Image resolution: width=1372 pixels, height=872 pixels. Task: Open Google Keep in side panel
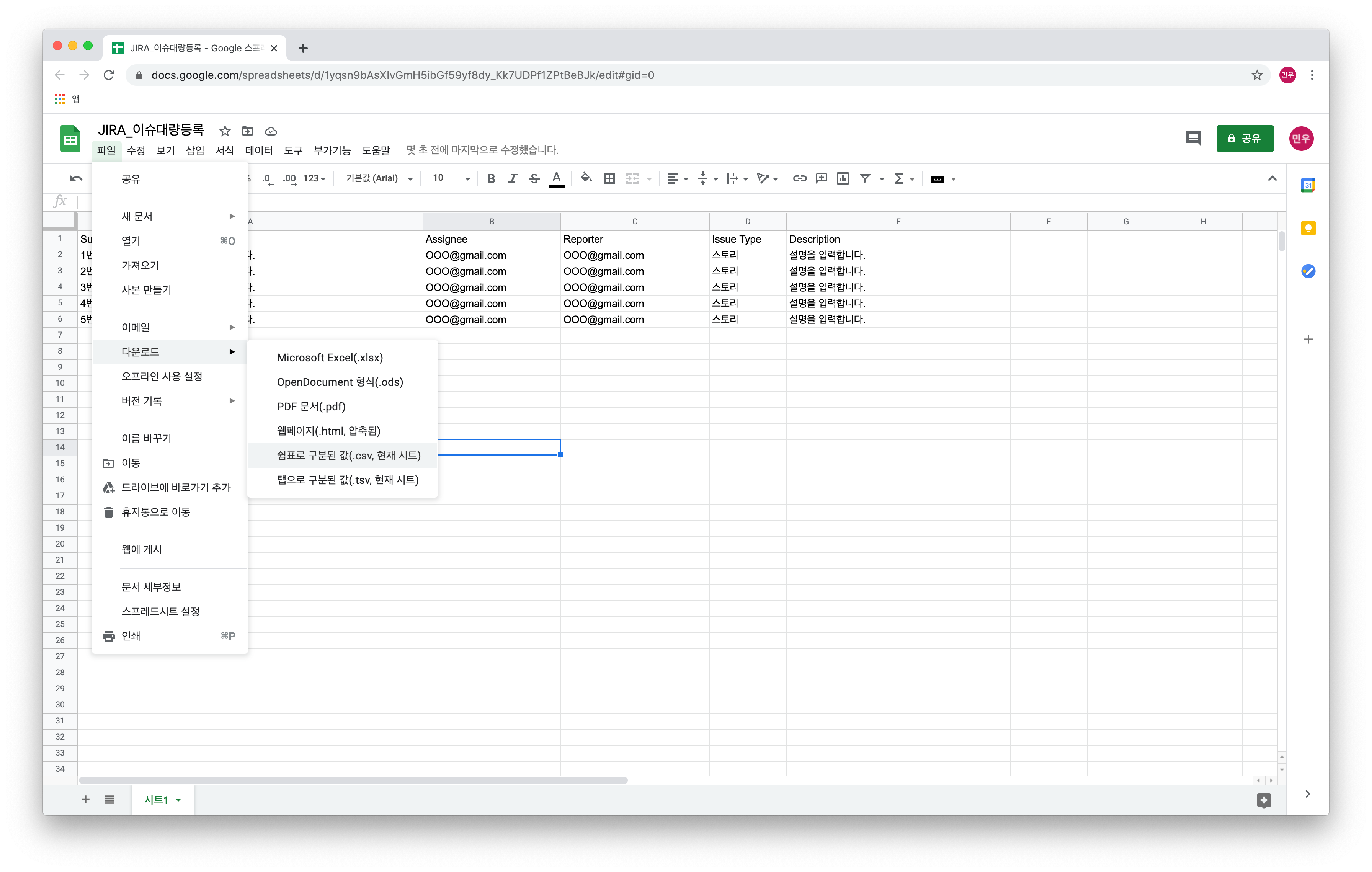coord(1308,229)
